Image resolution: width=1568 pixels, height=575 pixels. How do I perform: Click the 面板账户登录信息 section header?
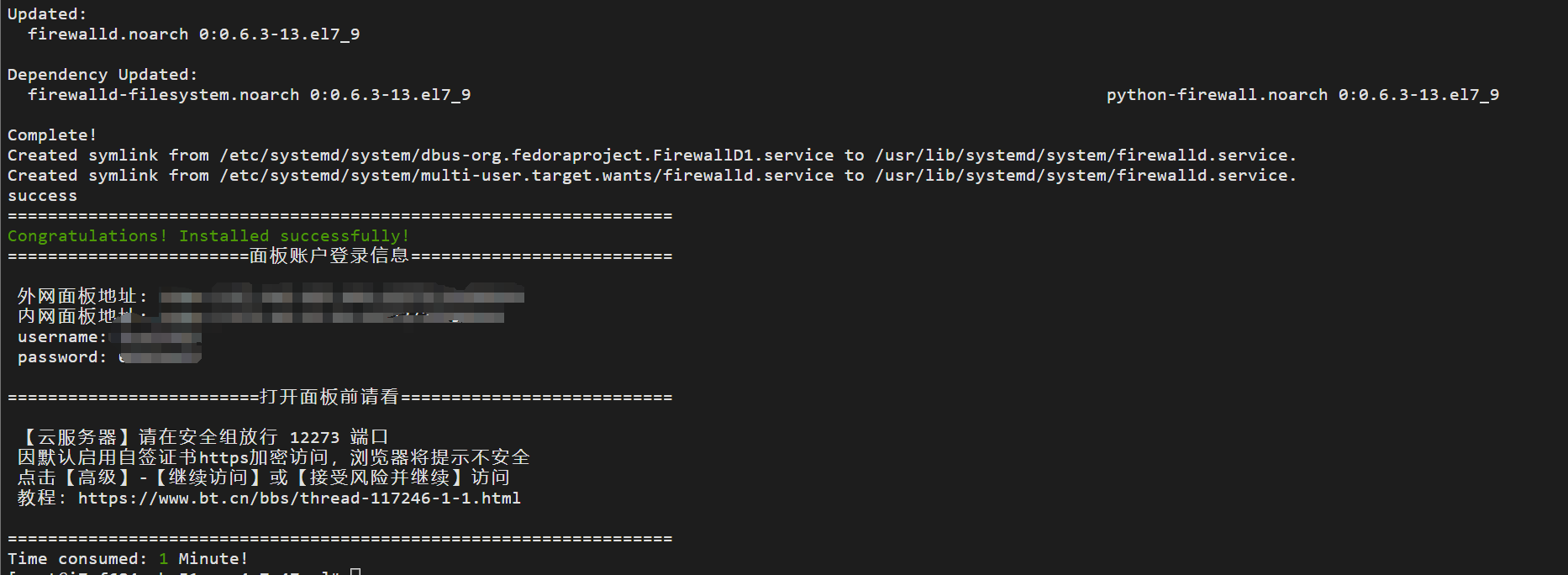coord(329,256)
